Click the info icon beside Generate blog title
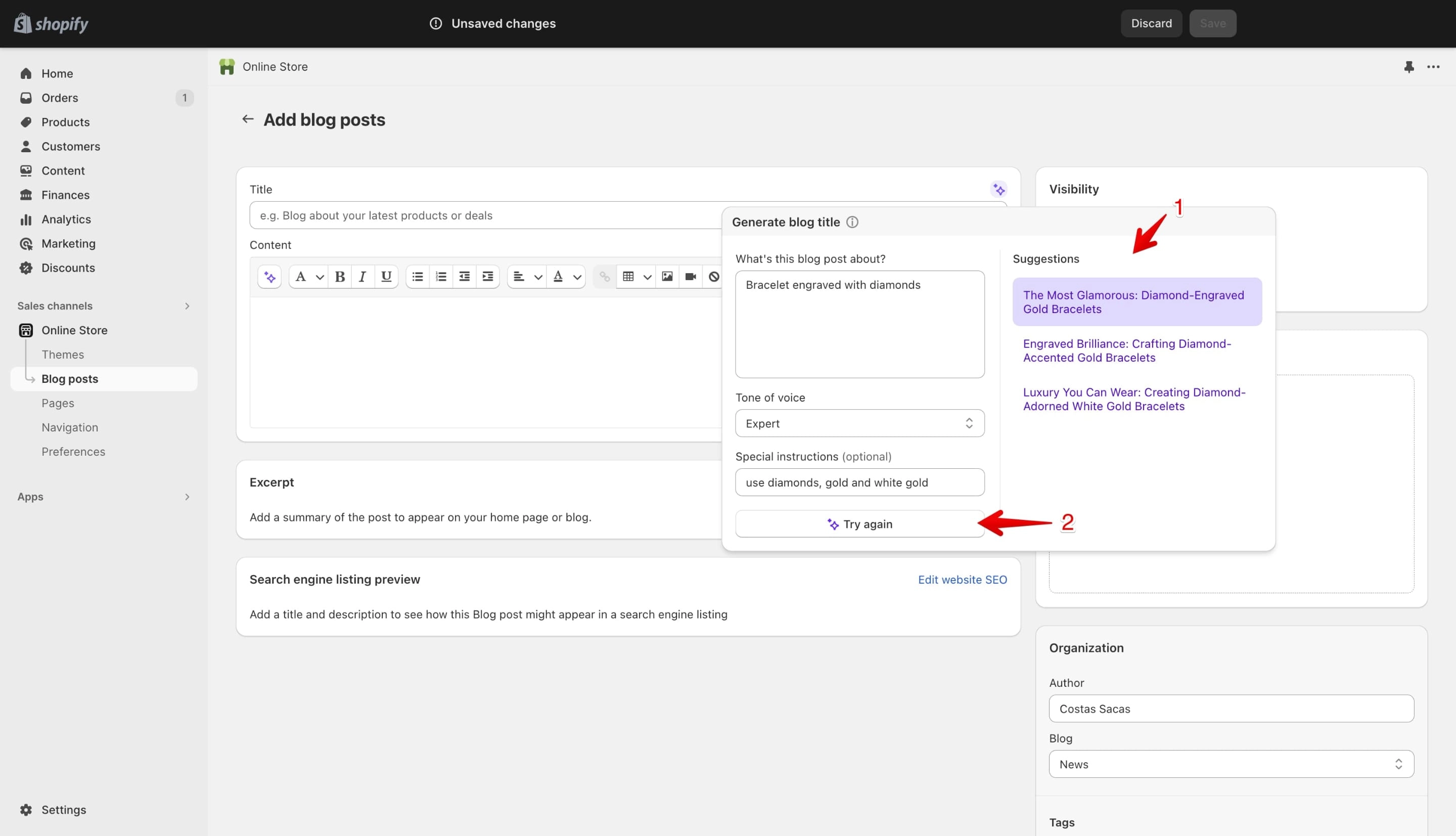 coord(852,222)
